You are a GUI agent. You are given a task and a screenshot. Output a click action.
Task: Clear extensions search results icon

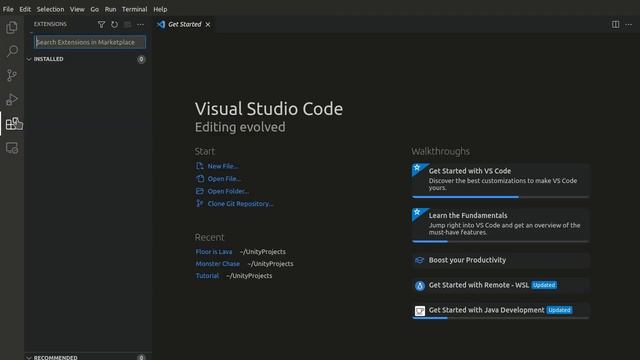point(127,24)
